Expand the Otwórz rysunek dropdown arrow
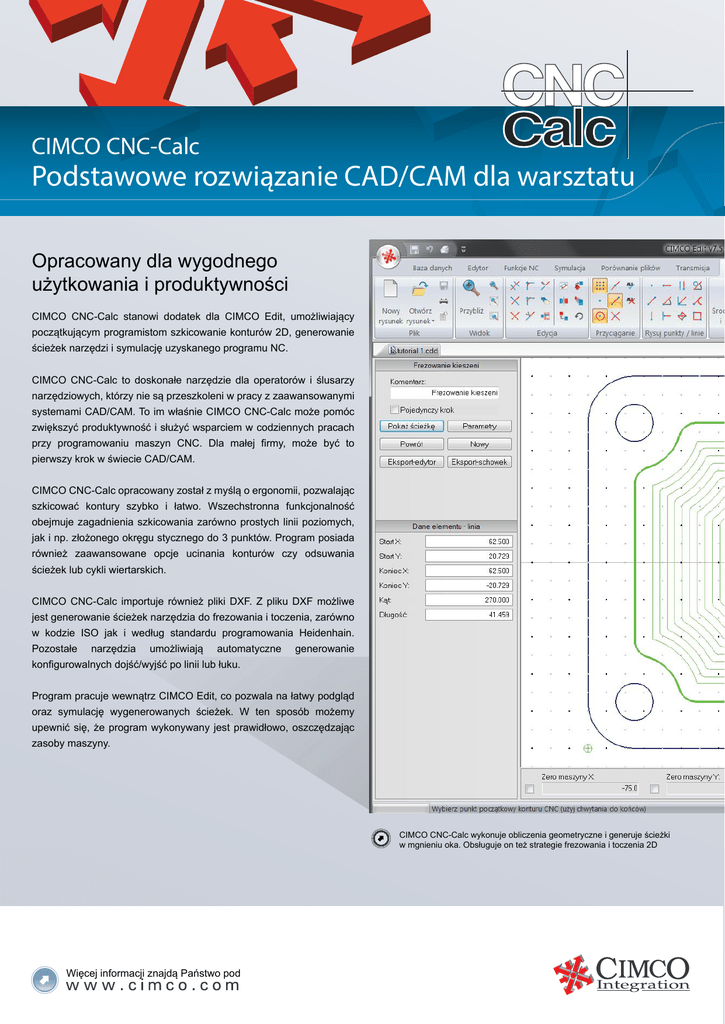This screenshot has width=725, height=1024. pyautogui.click(x=434, y=321)
